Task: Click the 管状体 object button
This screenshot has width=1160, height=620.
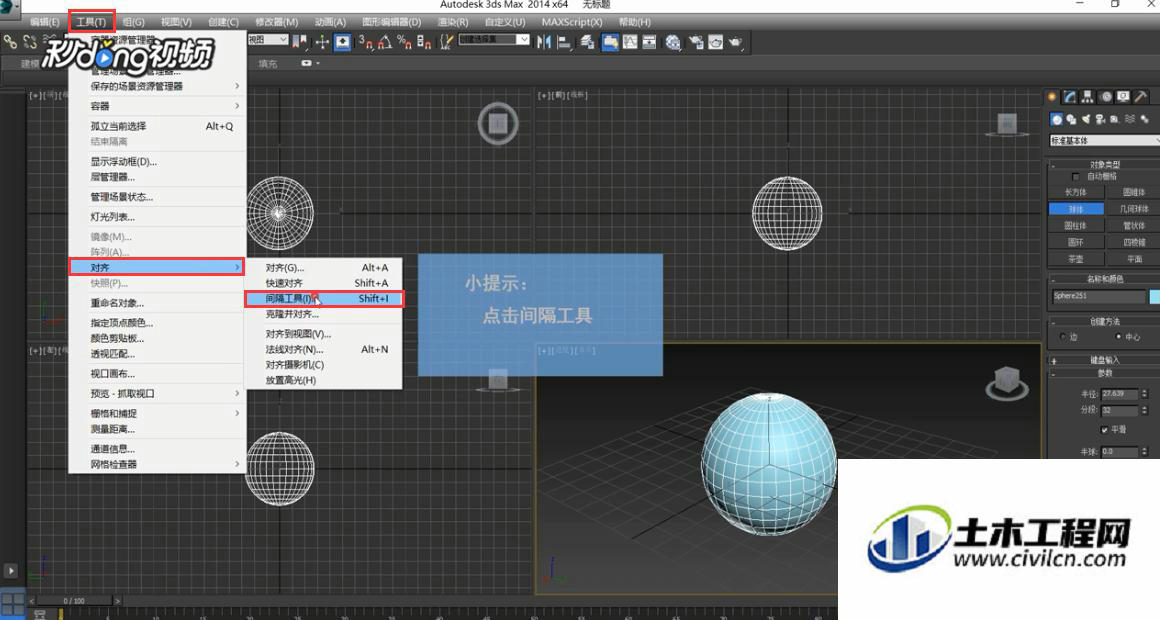Action: click(x=1133, y=226)
